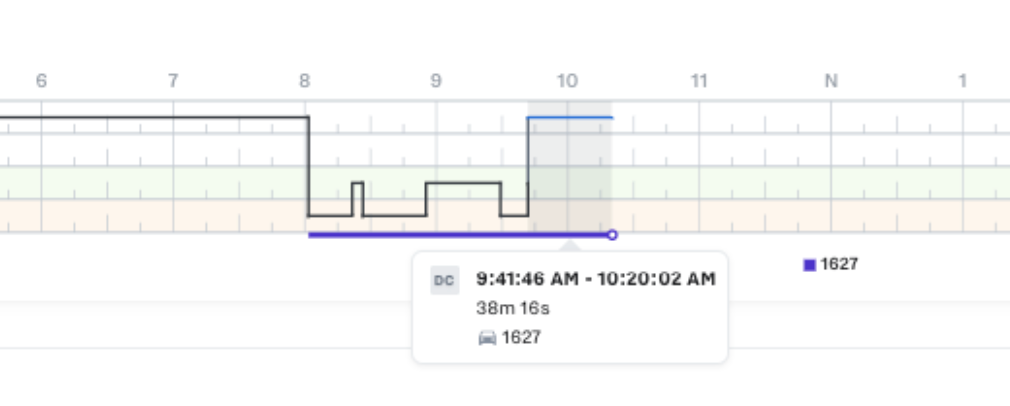Viewport: 1010px width, 406px height.
Task: Click the wide raised segment around hour 9
Action: [x=463, y=198]
